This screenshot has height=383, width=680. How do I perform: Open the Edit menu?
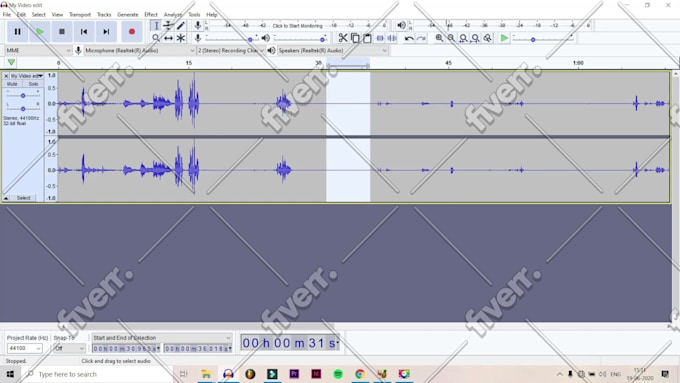(21, 14)
